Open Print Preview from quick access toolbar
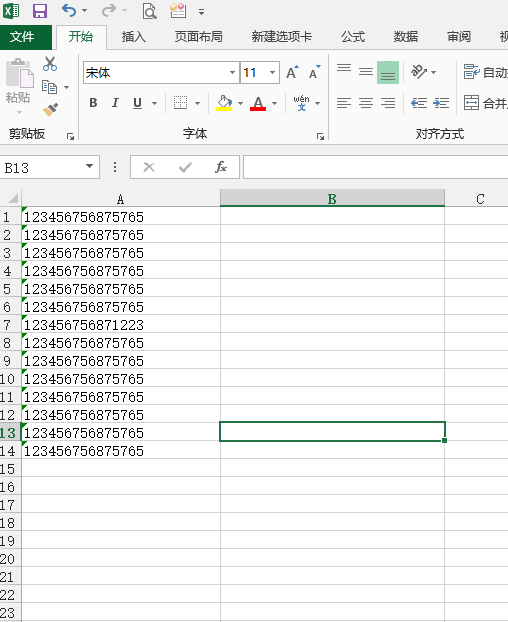Image resolution: width=508 pixels, height=622 pixels. (150, 11)
